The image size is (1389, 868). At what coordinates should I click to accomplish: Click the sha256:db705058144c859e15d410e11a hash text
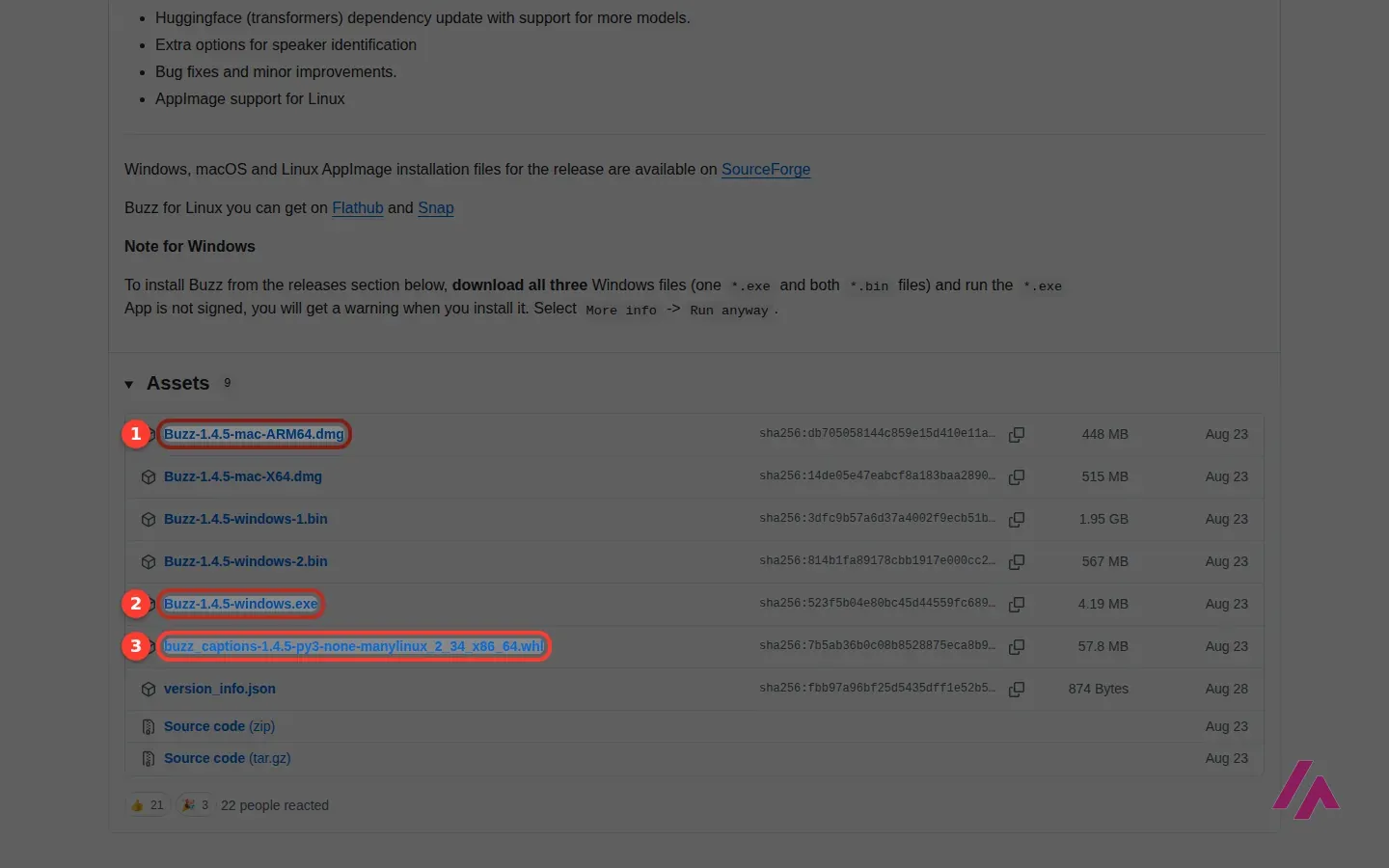[877, 434]
